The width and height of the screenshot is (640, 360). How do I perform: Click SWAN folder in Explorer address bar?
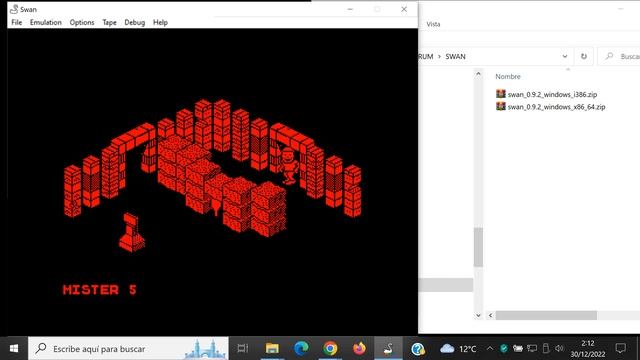[455, 56]
